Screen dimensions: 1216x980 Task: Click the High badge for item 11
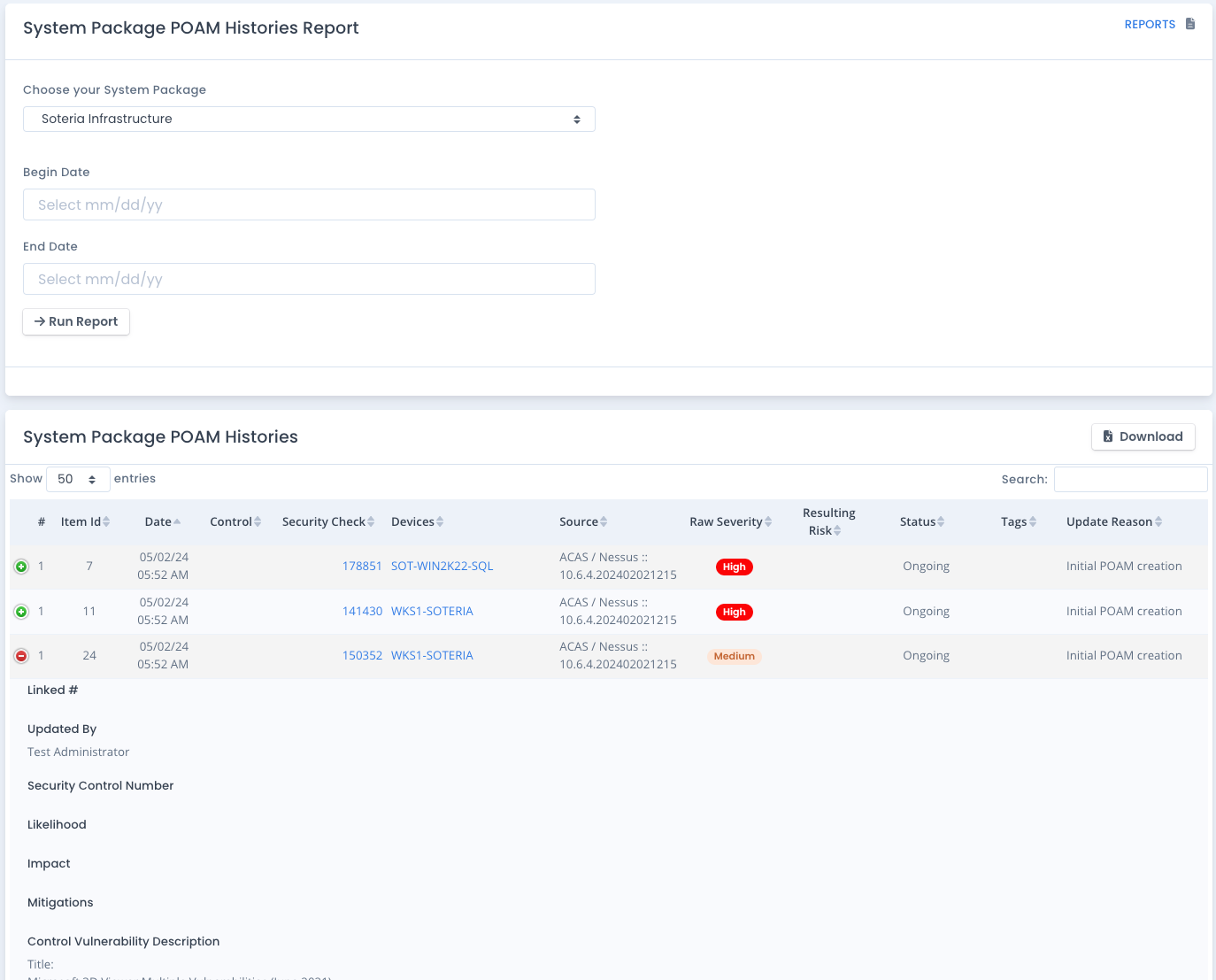735,613
